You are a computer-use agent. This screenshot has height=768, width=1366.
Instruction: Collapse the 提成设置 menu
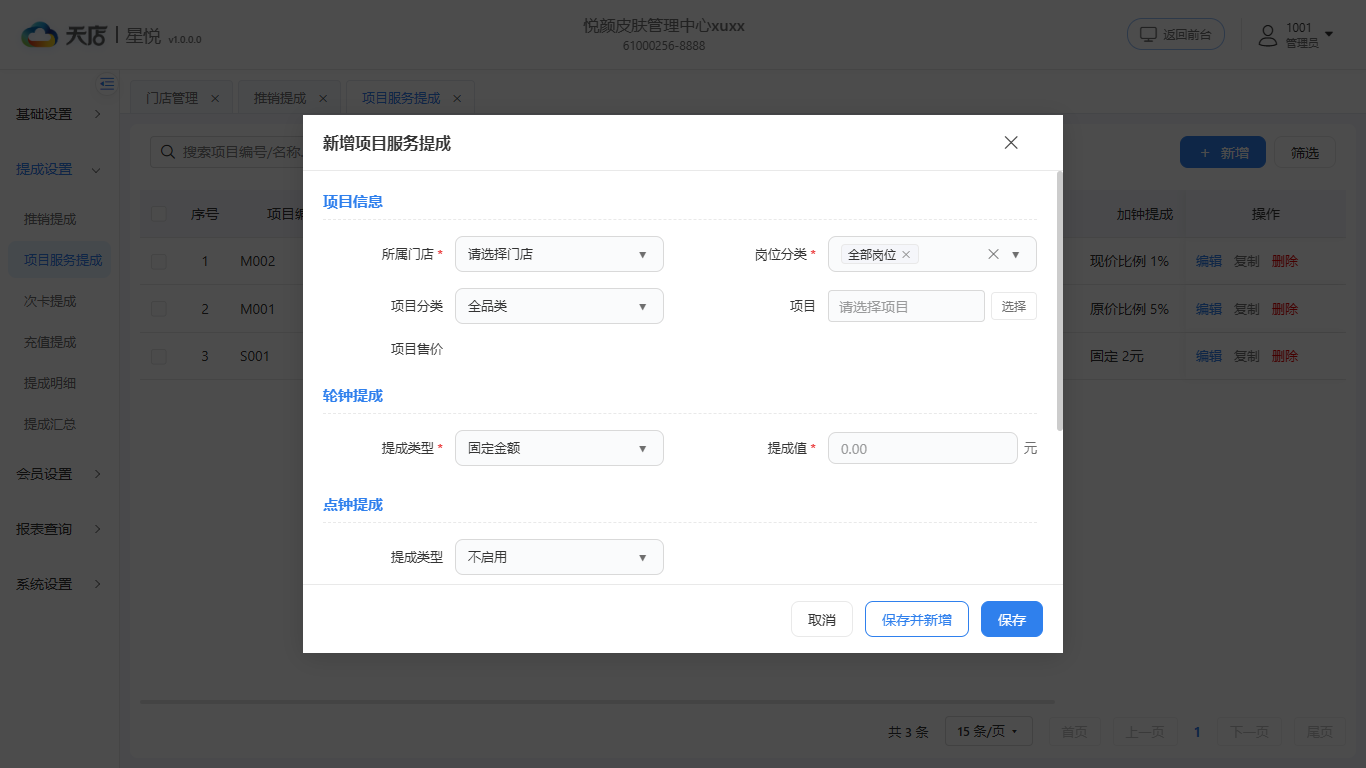[x=59, y=169]
